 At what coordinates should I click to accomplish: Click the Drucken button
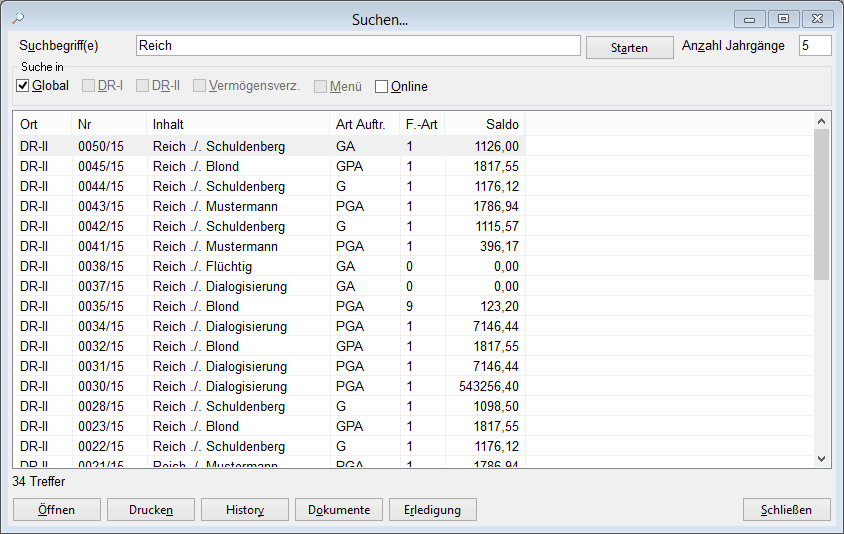(x=151, y=510)
